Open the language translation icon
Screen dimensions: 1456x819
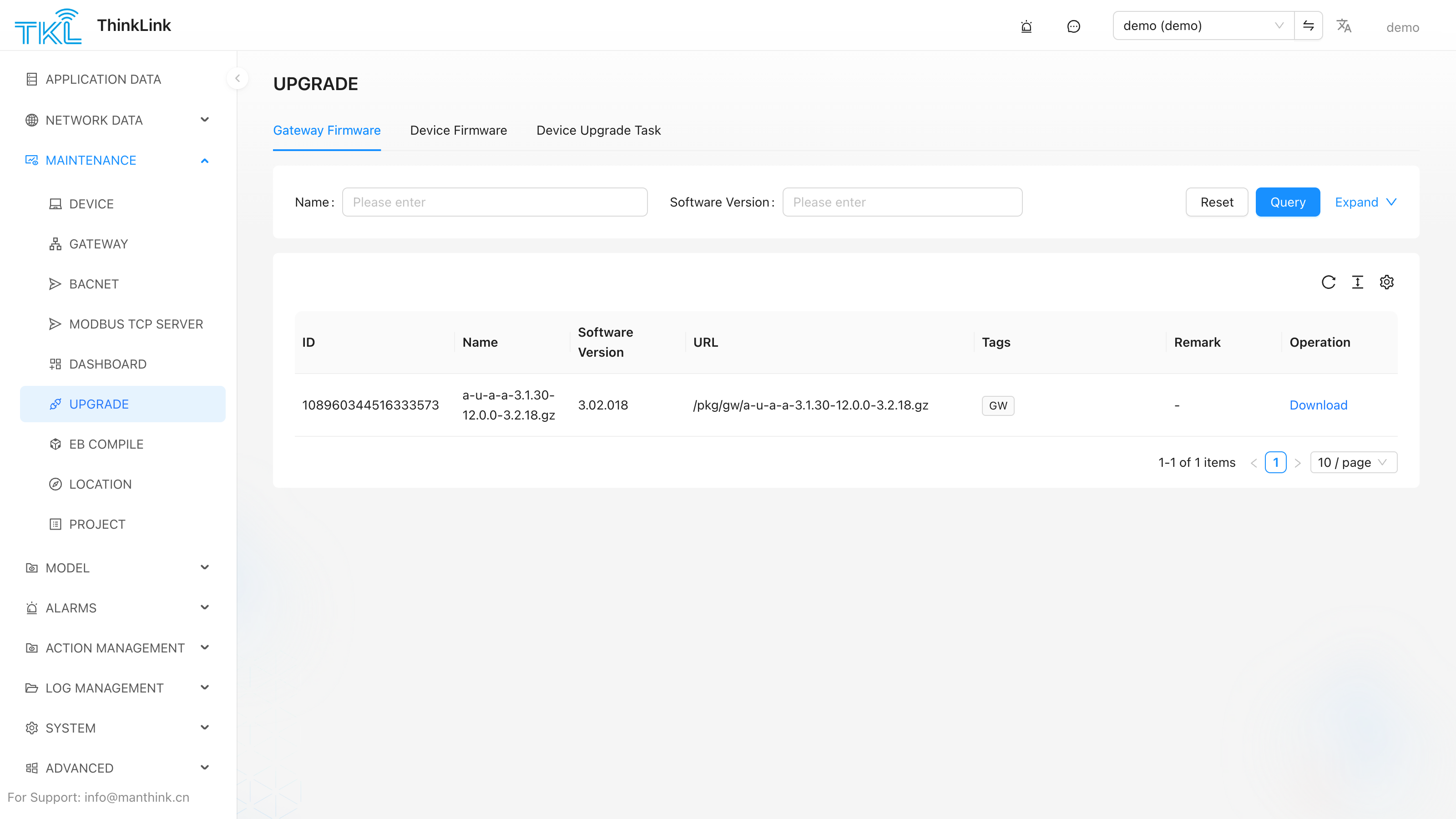pos(1344,26)
